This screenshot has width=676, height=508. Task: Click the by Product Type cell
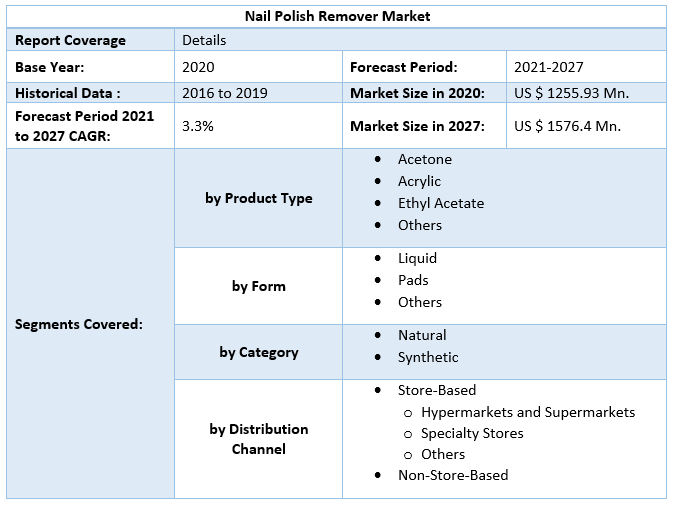(258, 198)
